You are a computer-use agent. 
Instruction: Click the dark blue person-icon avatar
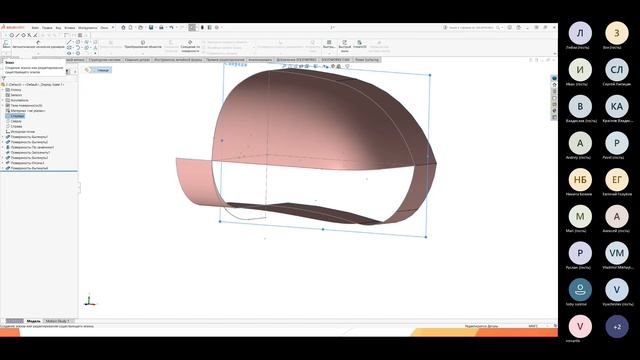pos(580,290)
